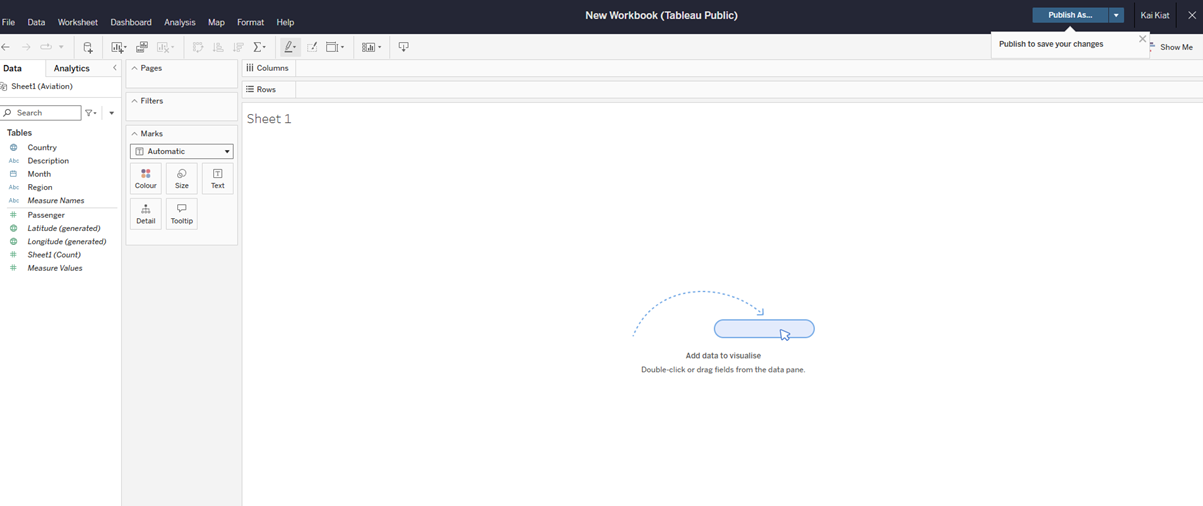Open the Detail marks card
Screen dimensions: 1203x506
[x=146, y=214]
